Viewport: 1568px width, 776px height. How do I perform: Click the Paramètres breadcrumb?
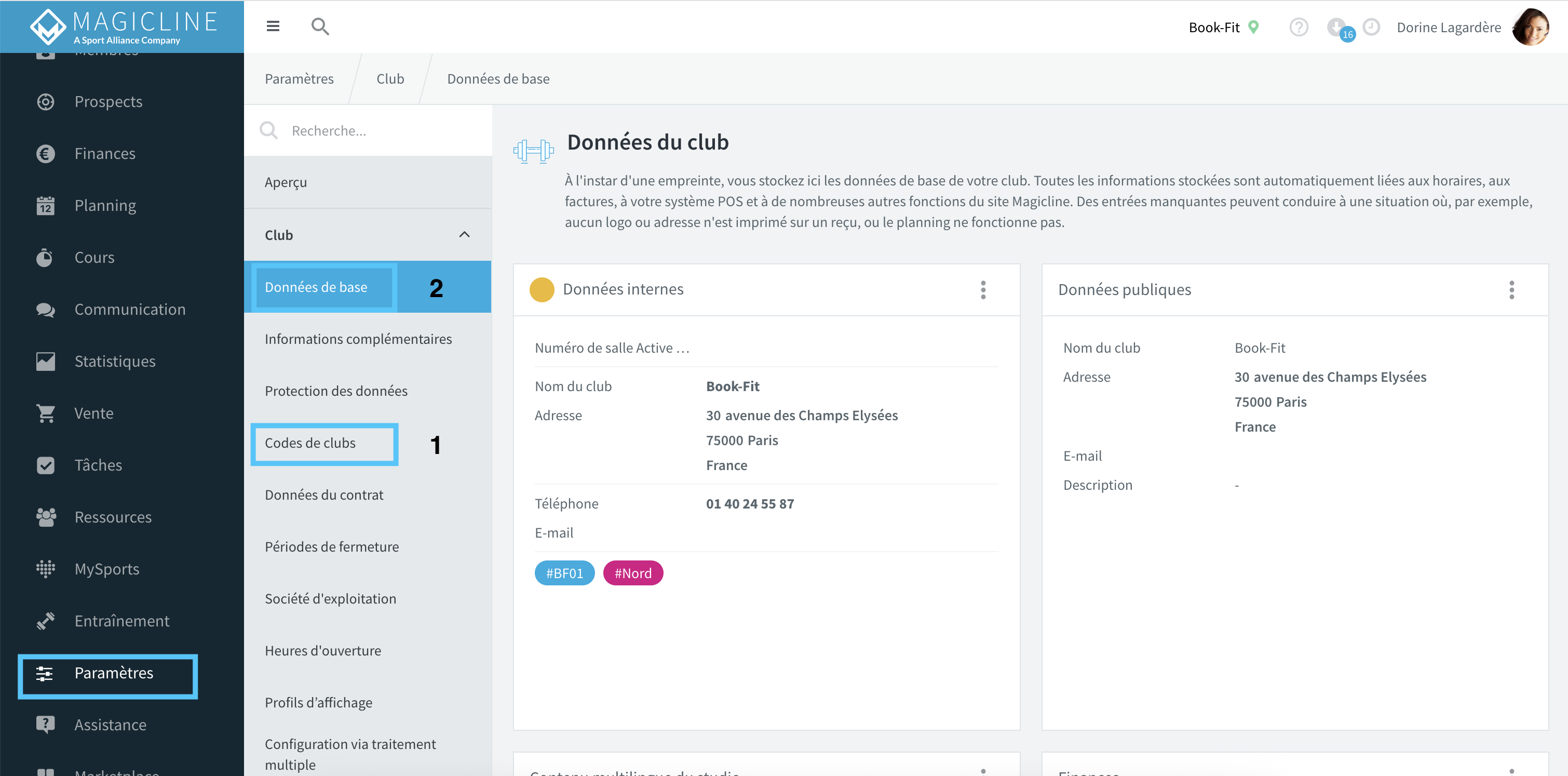point(299,78)
